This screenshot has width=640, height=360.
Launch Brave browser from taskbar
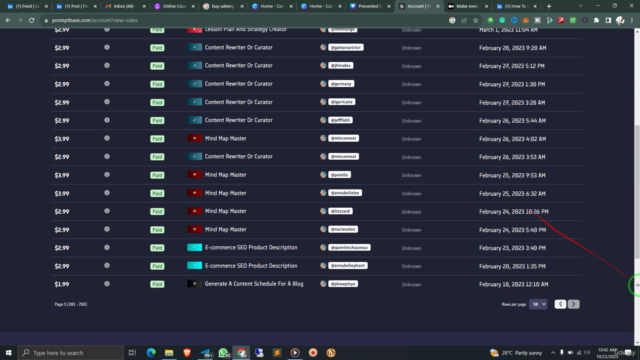(187, 353)
